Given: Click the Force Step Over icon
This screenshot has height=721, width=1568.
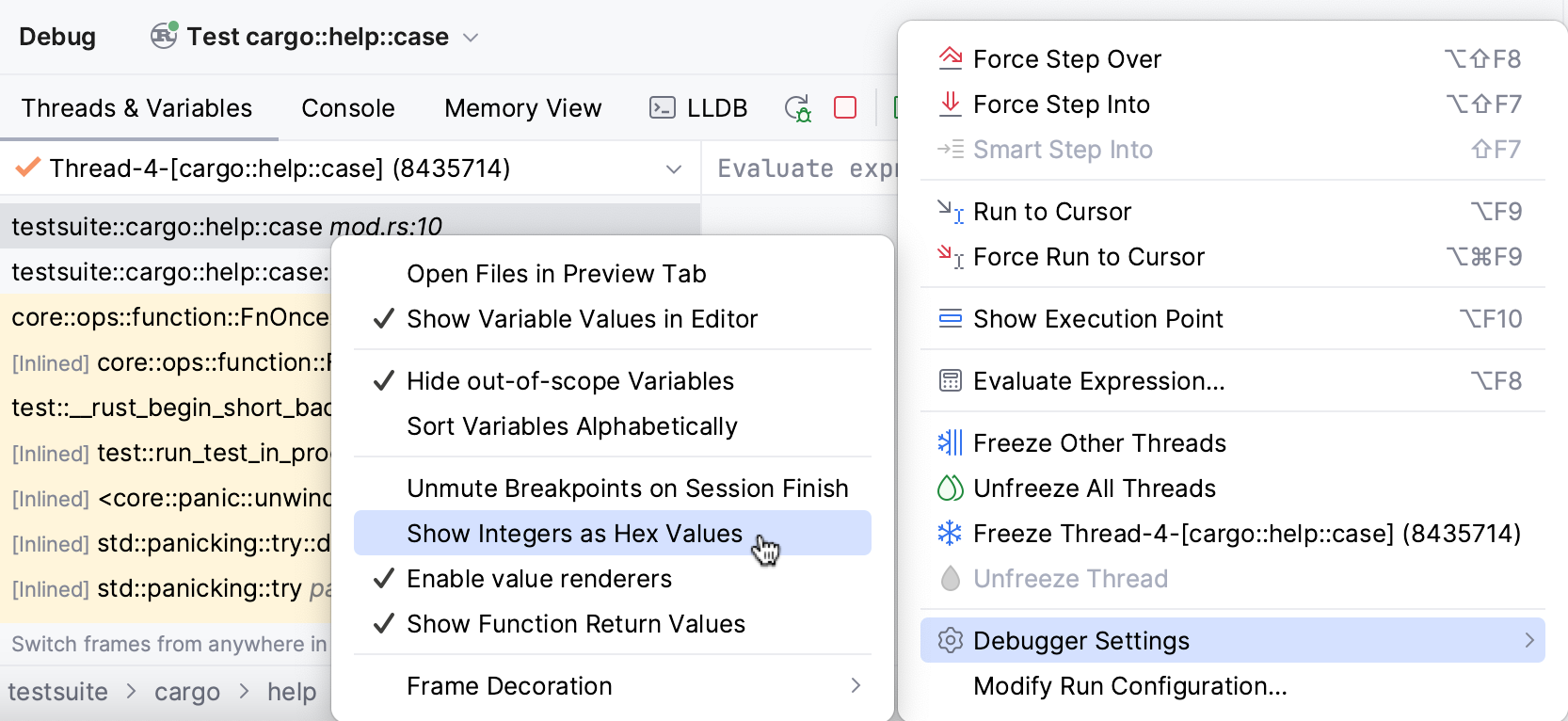Looking at the screenshot, I should 951,58.
